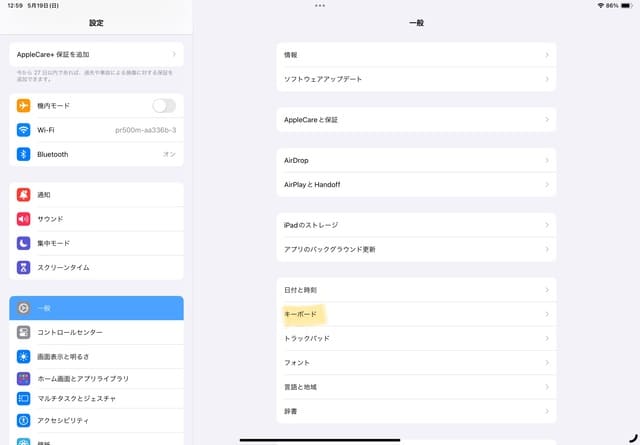
Task: Open サウンド settings in sidebar
Action: pyautogui.click(x=96, y=219)
